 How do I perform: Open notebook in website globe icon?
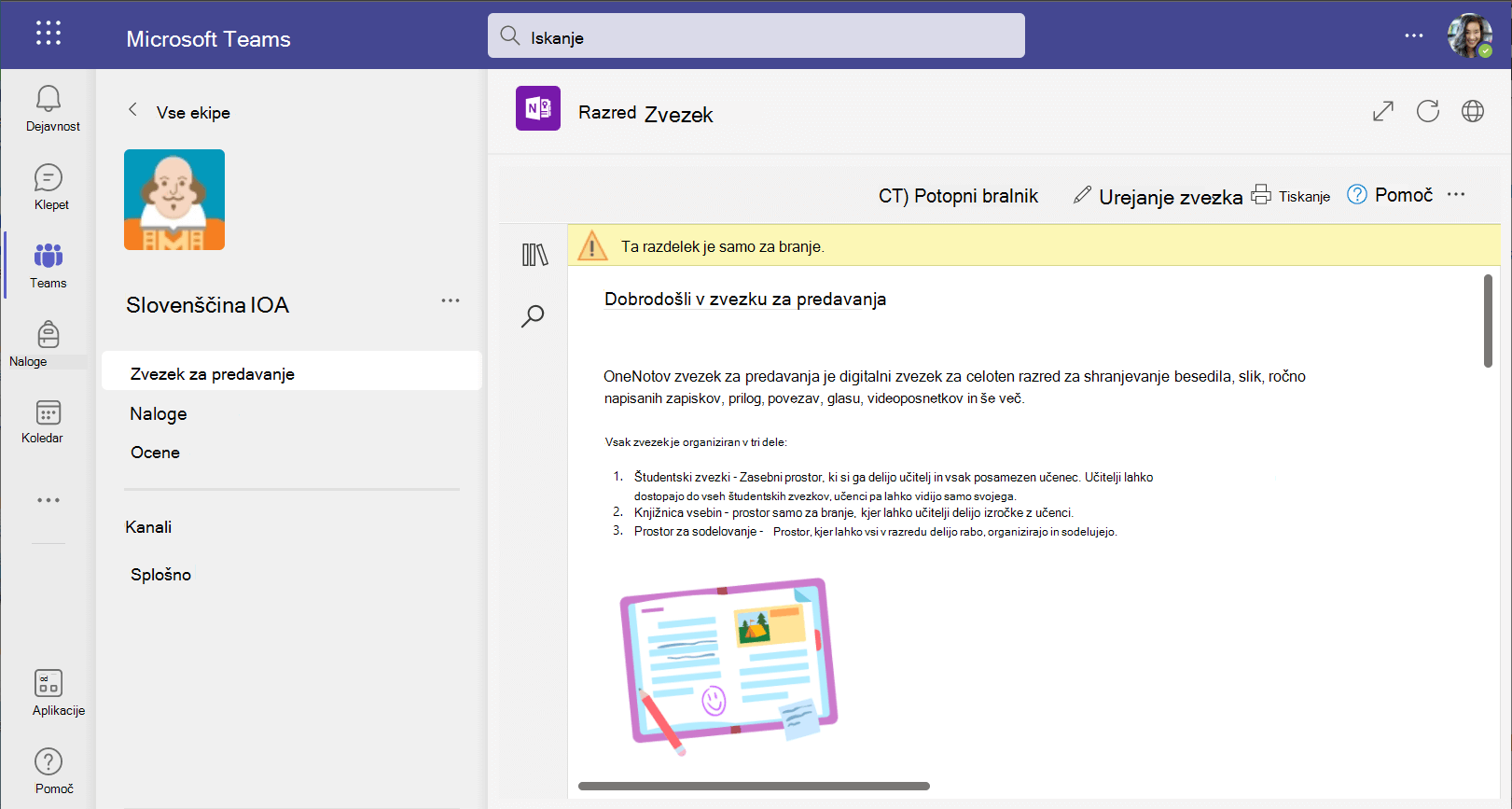pyautogui.click(x=1473, y=112)
